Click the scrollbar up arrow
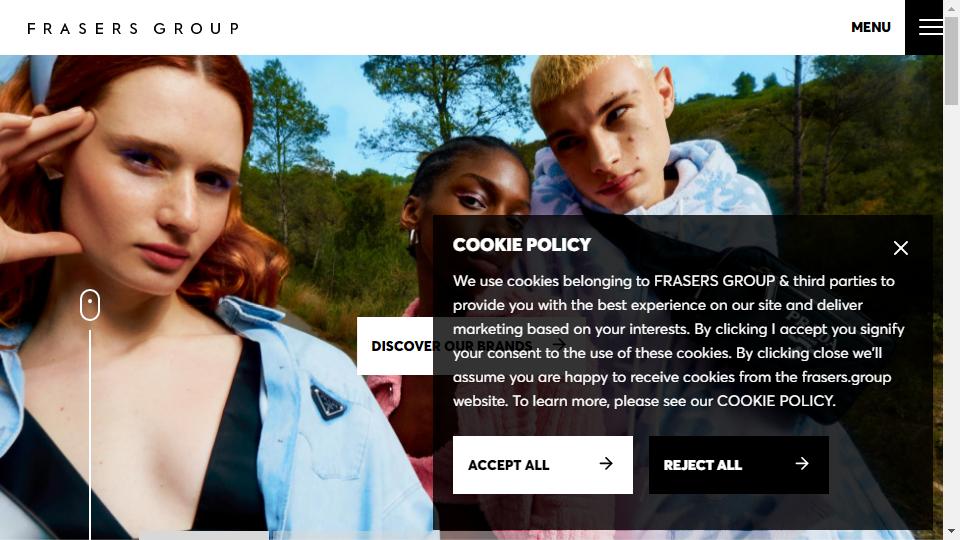The image size is (960, 540). coord(951,9)
